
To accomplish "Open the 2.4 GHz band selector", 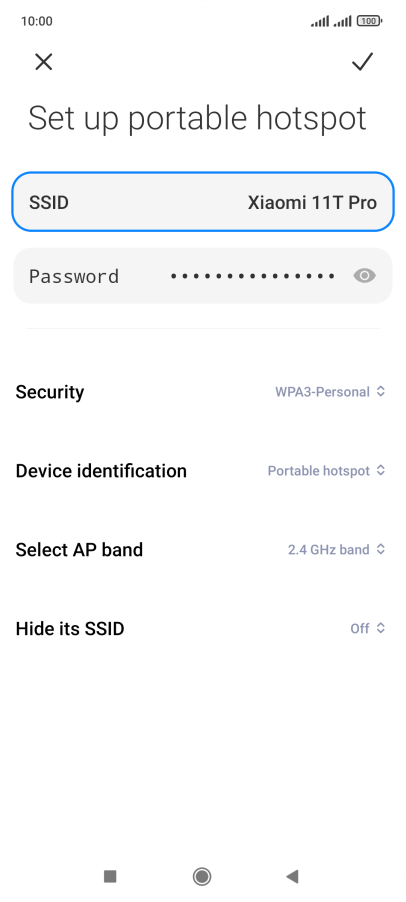I will pyautogui.click(x=336, y=549).
